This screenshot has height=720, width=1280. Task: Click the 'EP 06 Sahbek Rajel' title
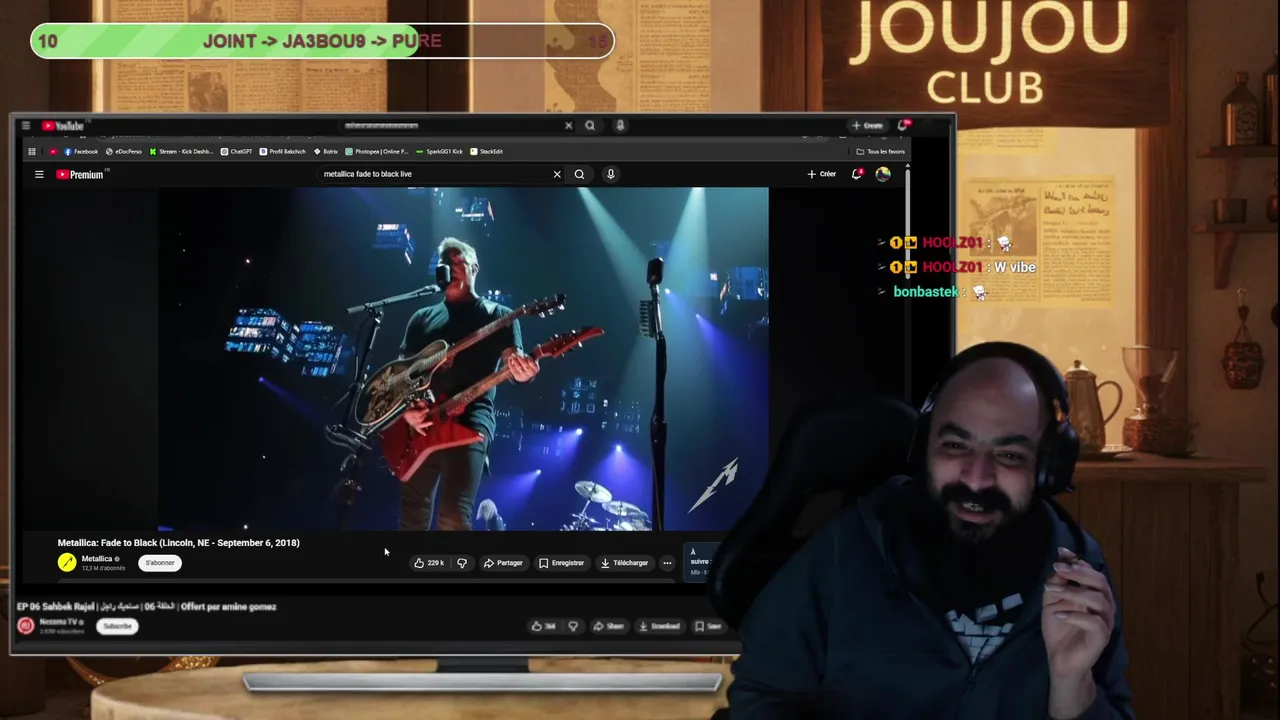pos(147,607)
